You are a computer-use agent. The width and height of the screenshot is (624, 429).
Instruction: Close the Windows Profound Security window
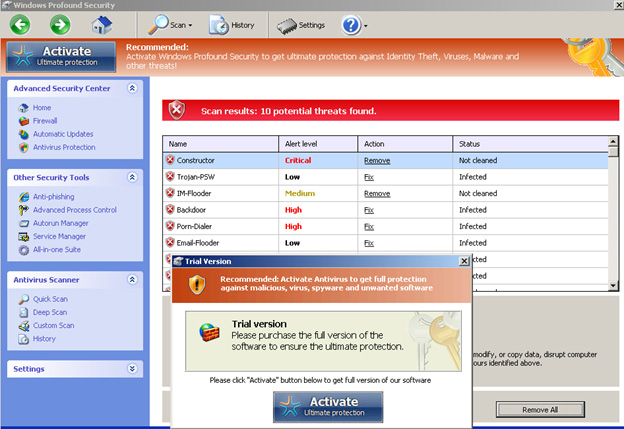click(619, 5)
